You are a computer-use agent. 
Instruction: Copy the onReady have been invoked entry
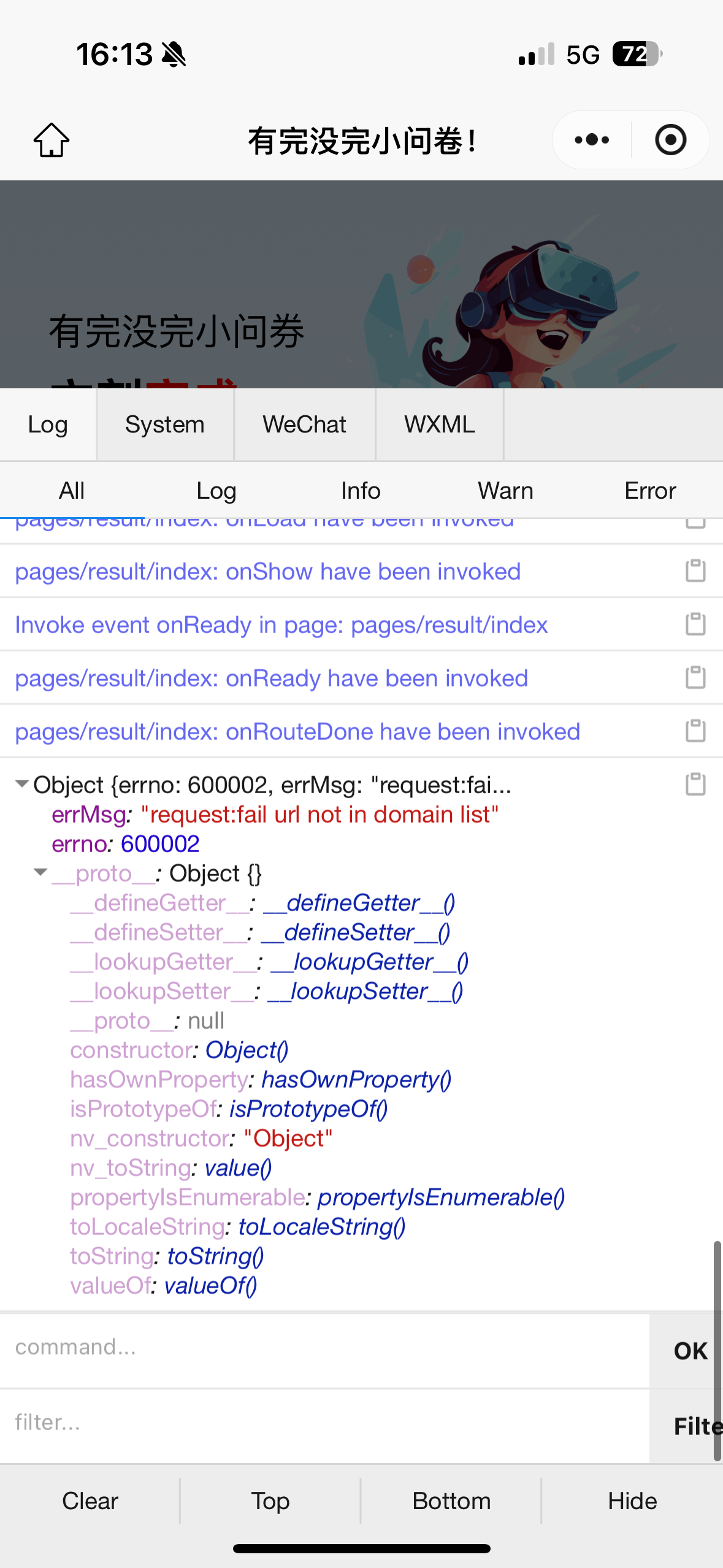click(695, 677)
